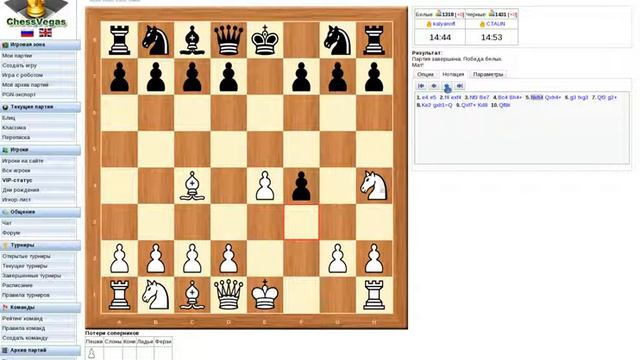Image resolution: width=640 pixels, height=360 pixels.
Task: Open the Форум link
Action: pyautogui.click(x=11, y=233)
